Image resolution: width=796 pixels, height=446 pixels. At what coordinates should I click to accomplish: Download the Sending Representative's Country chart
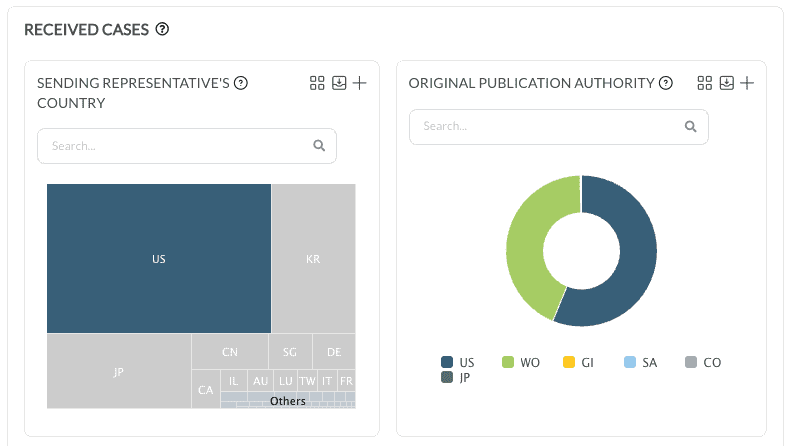[339, 83]
